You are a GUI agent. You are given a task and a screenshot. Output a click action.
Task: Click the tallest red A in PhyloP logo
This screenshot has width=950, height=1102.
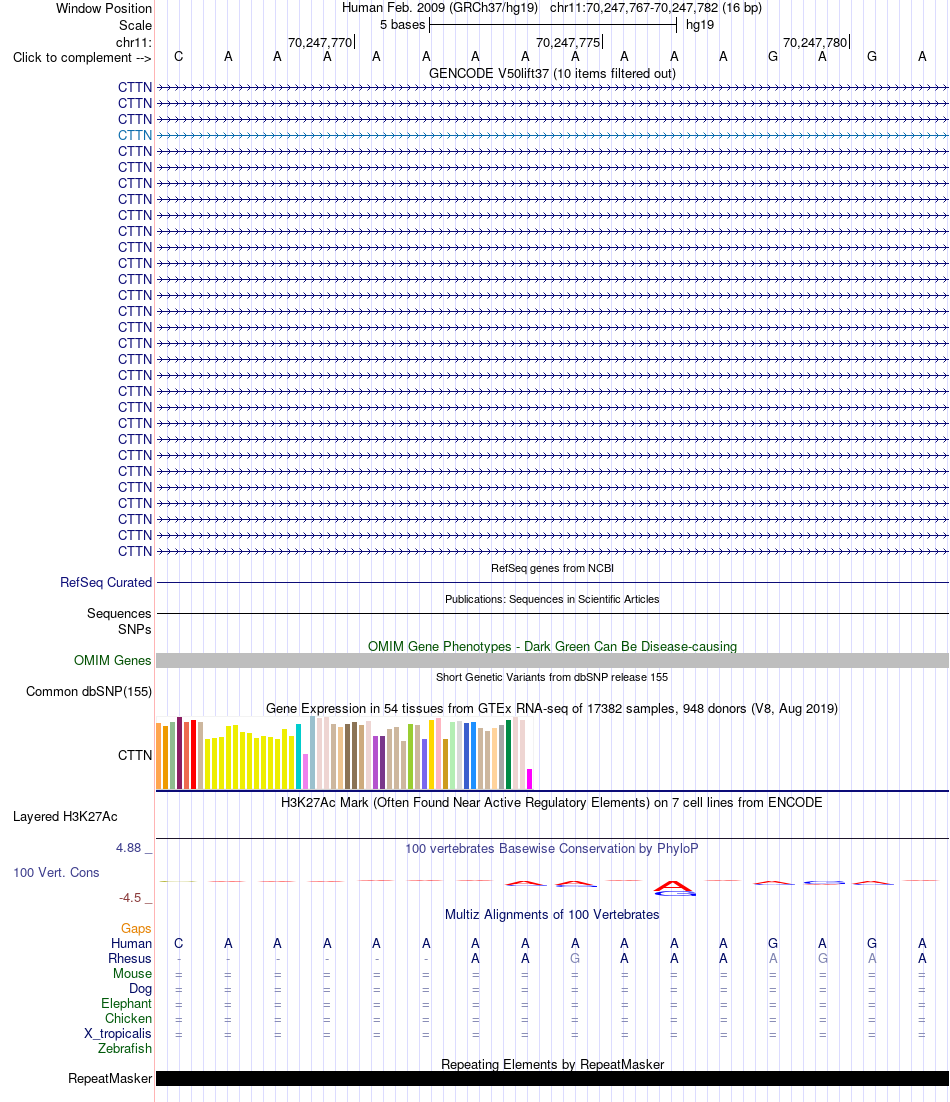(673, 886)
